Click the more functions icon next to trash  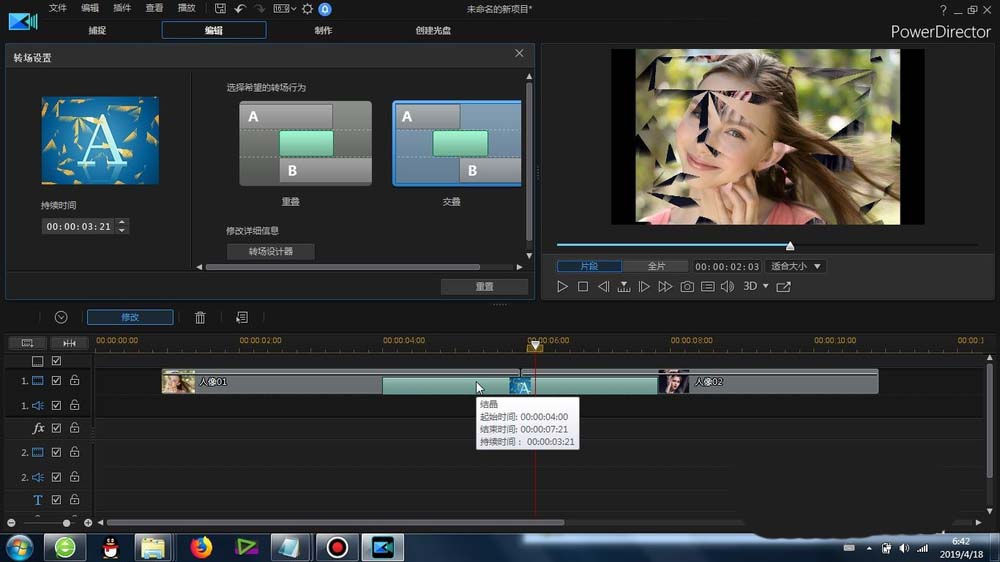[x=242, y=317]
